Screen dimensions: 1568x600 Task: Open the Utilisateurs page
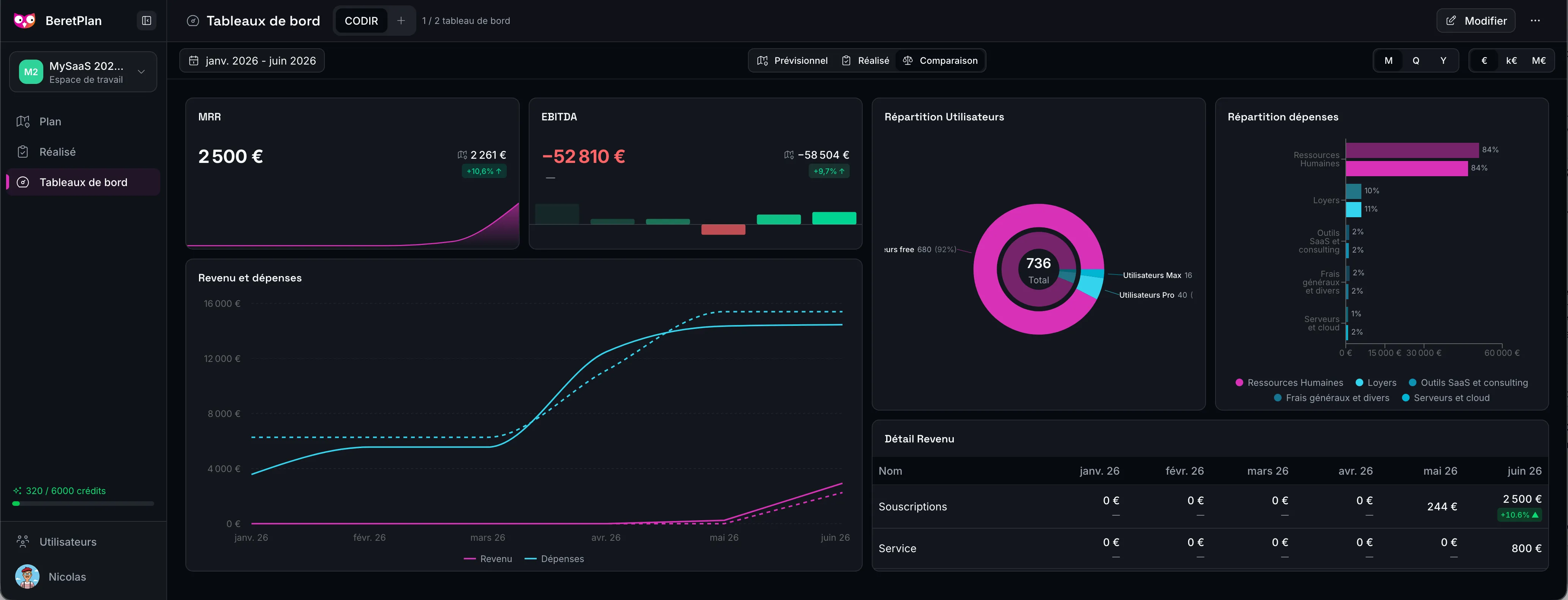[84, 542]
